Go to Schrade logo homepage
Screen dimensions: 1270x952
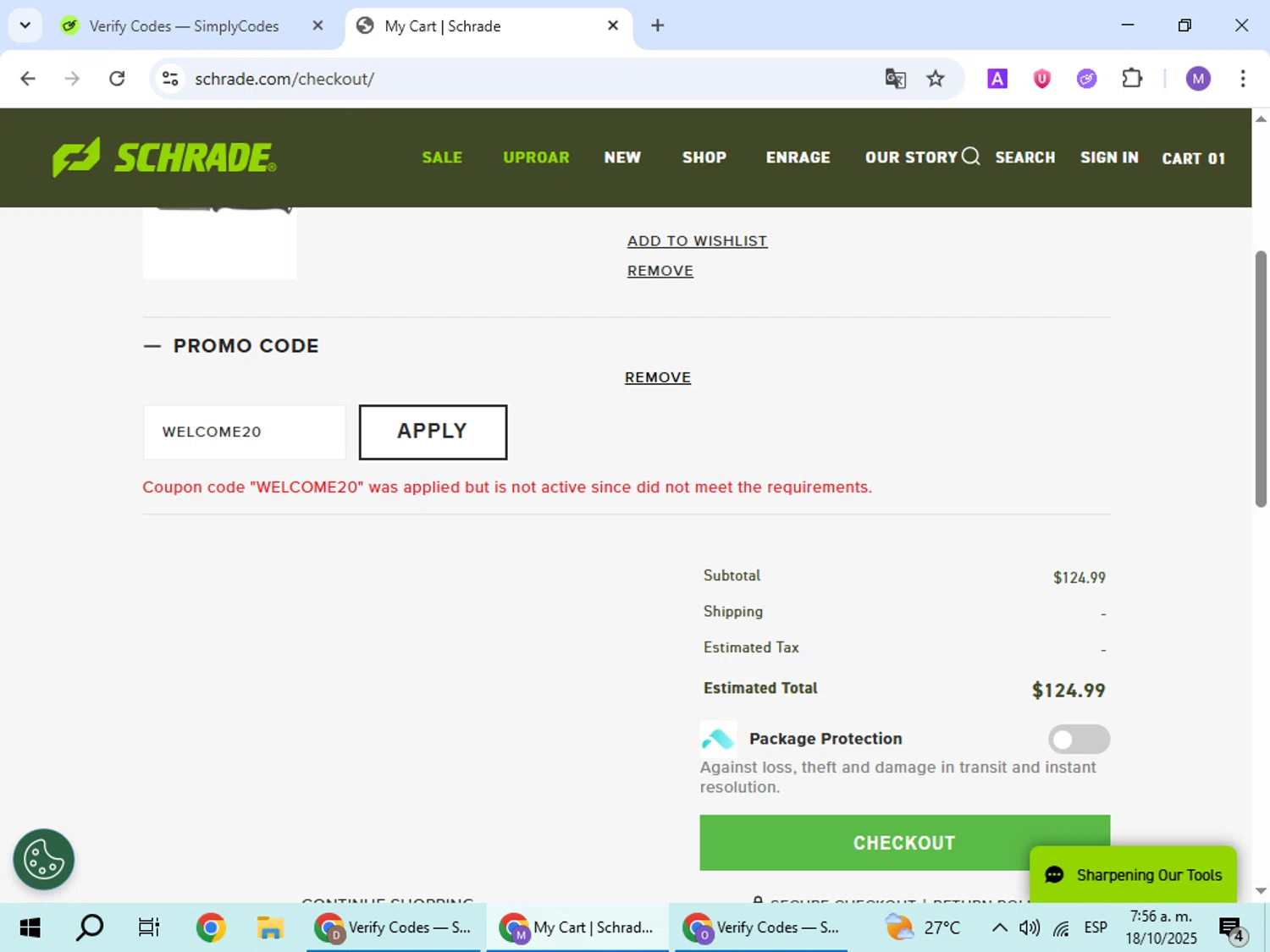click(x=164, y=157)
